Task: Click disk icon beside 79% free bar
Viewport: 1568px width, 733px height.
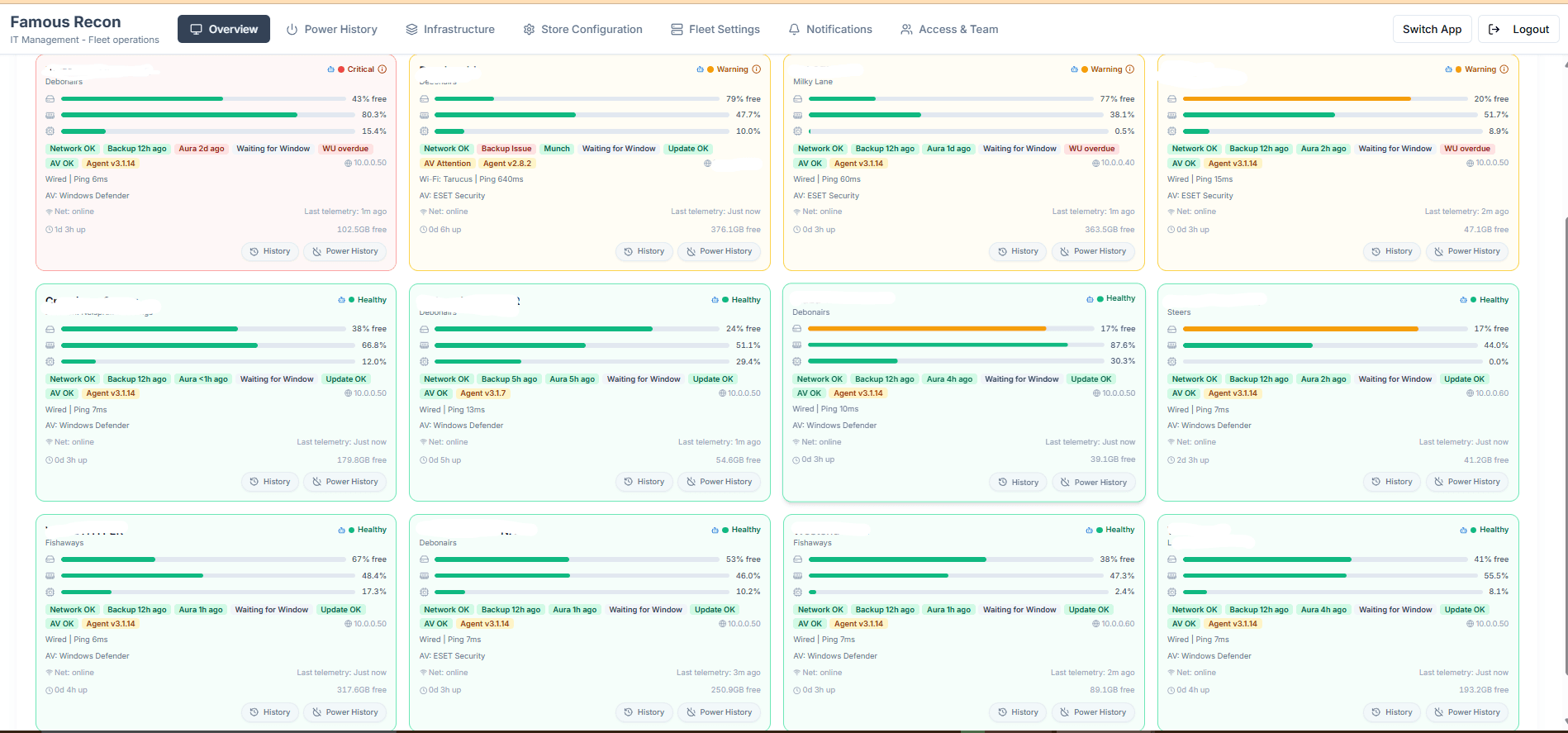Action: click(424, 99)
